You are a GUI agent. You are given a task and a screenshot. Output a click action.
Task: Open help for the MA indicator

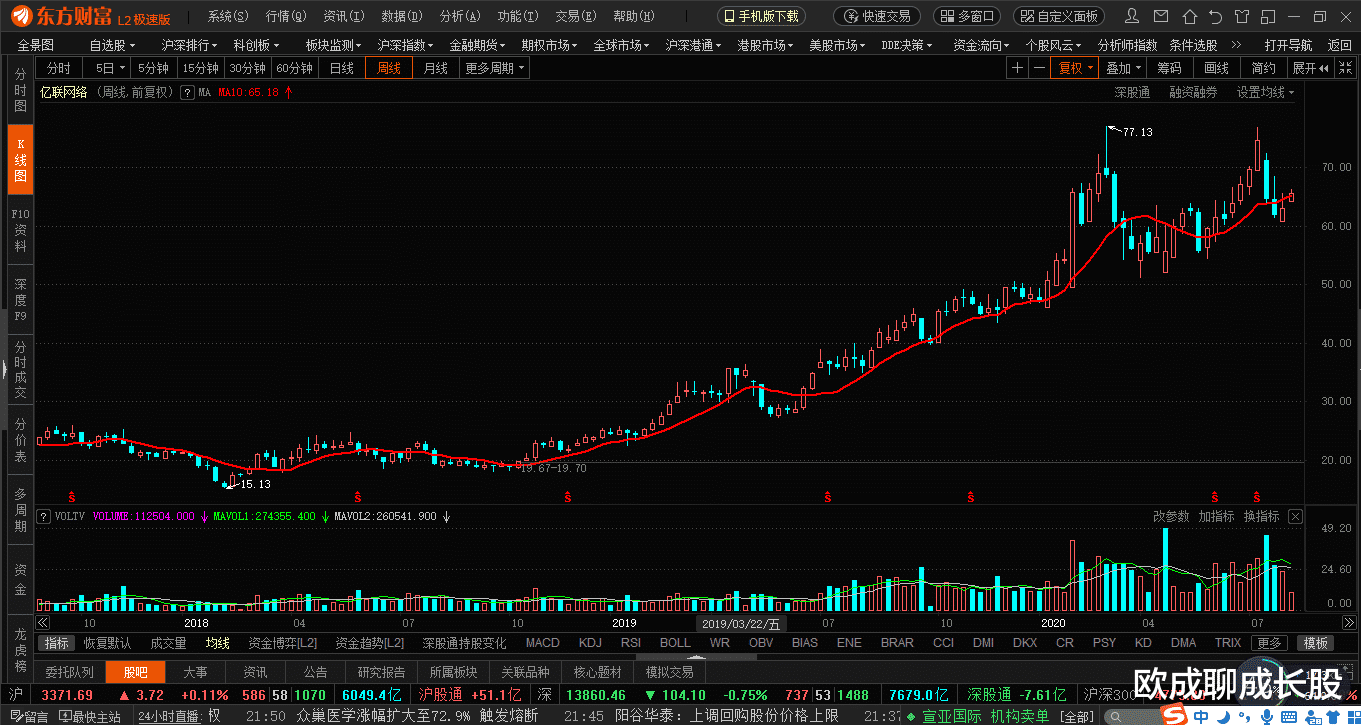tap(187, 92)
